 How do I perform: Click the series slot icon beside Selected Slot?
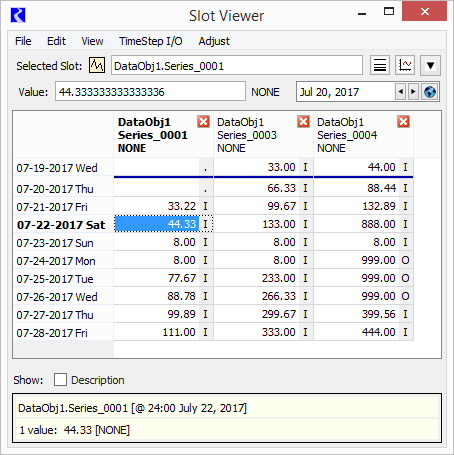click(x=97, y=65)
